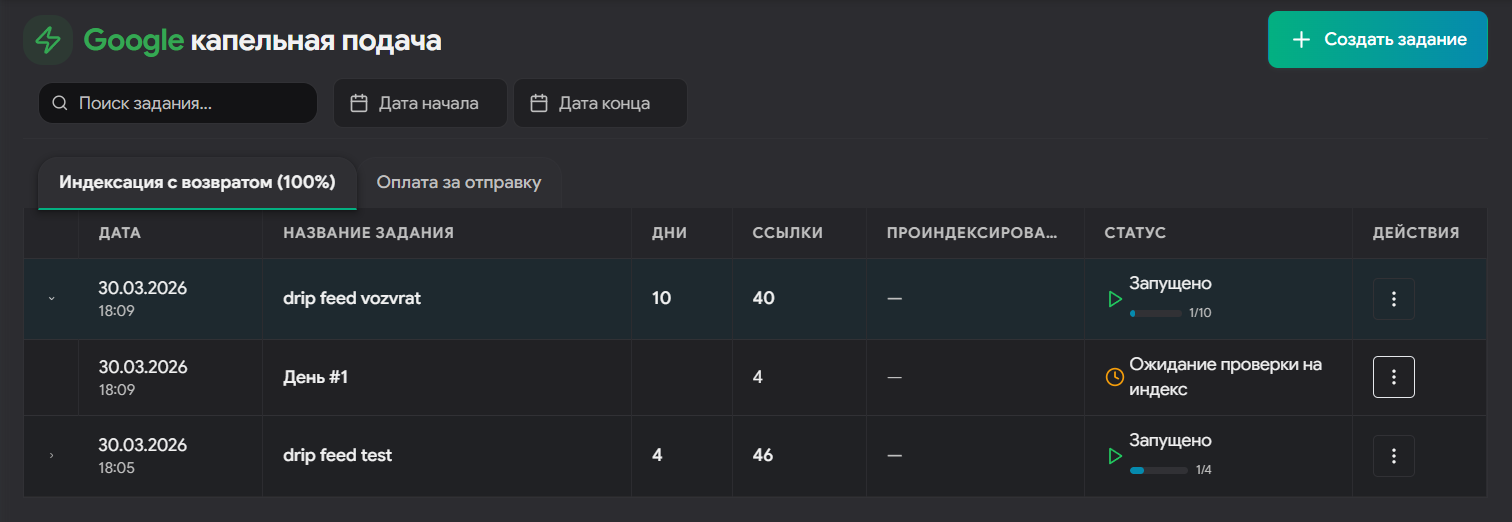Image resolution: width=1512 pixels, height=522 pixels.
Task: Select the task name День #1
Action: coord(315,377)
